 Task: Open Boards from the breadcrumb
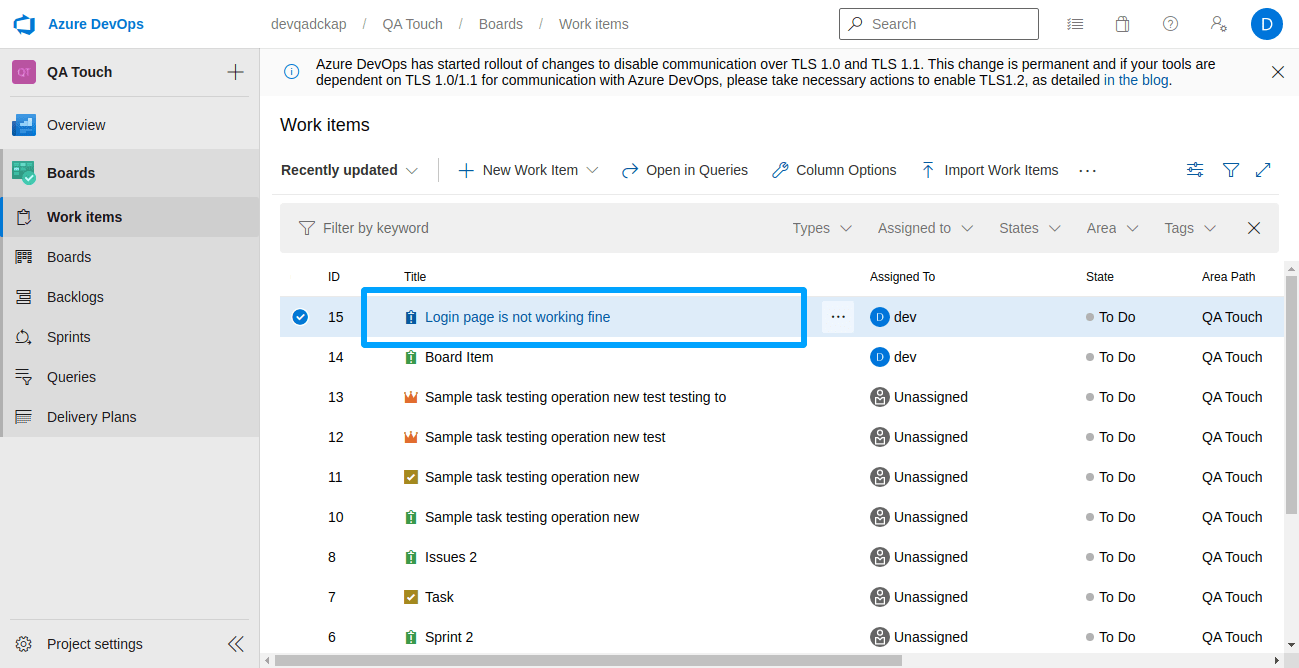point(500,23)
